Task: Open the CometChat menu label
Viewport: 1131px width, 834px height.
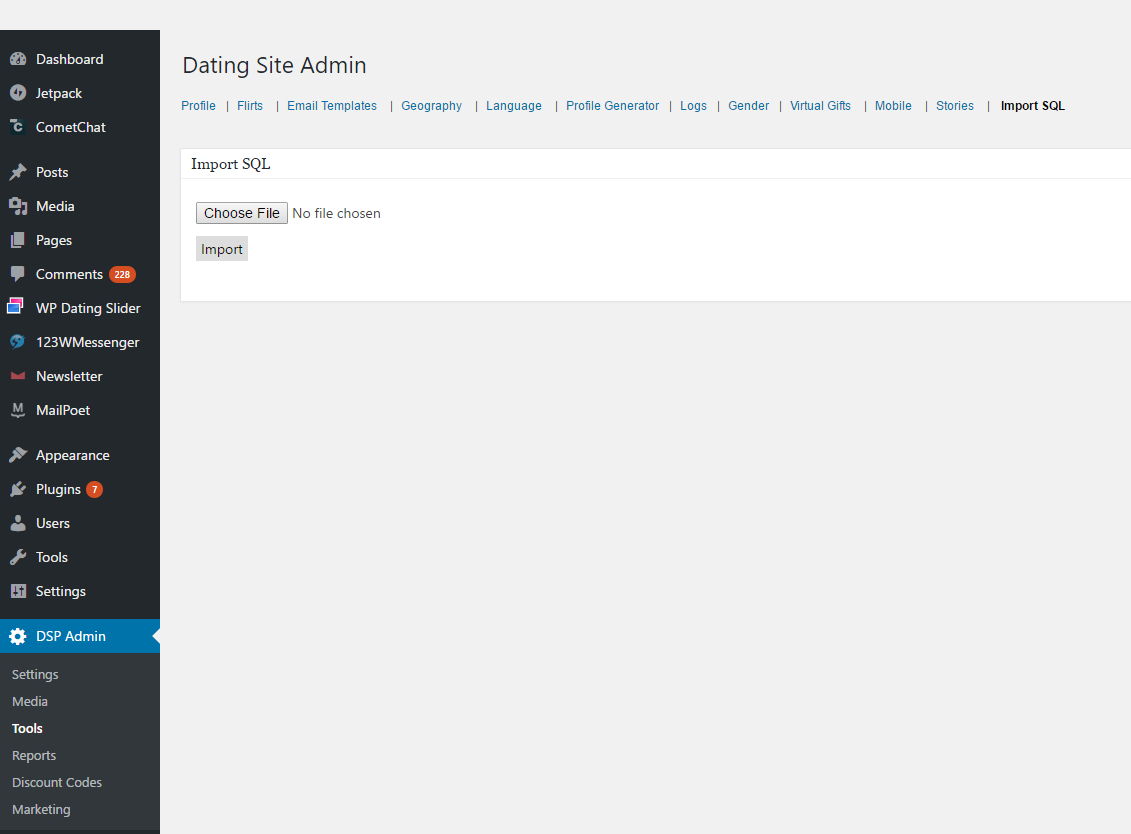Action: pyautogui.click(x=71, y=127)
